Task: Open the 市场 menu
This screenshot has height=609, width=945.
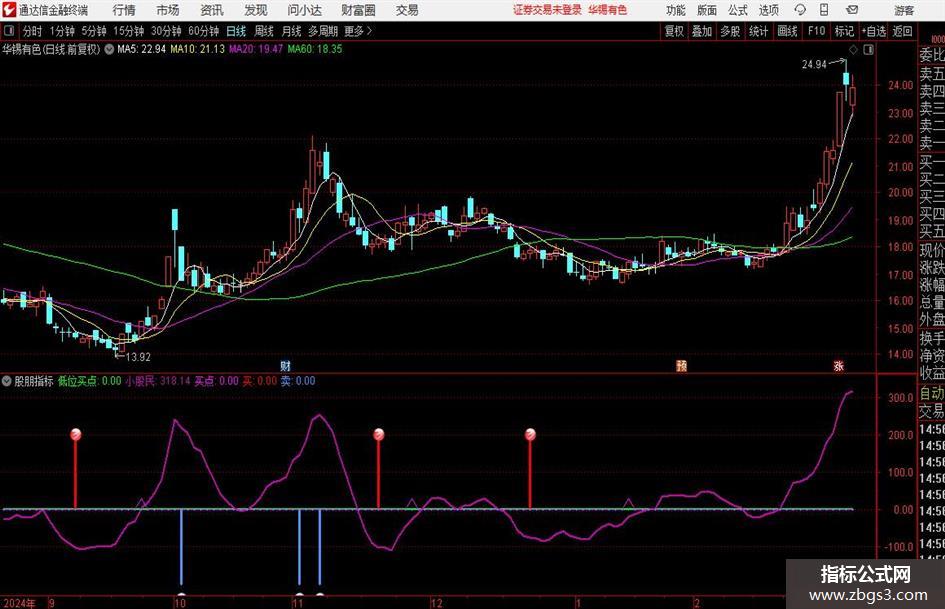Action: point(168,10)
